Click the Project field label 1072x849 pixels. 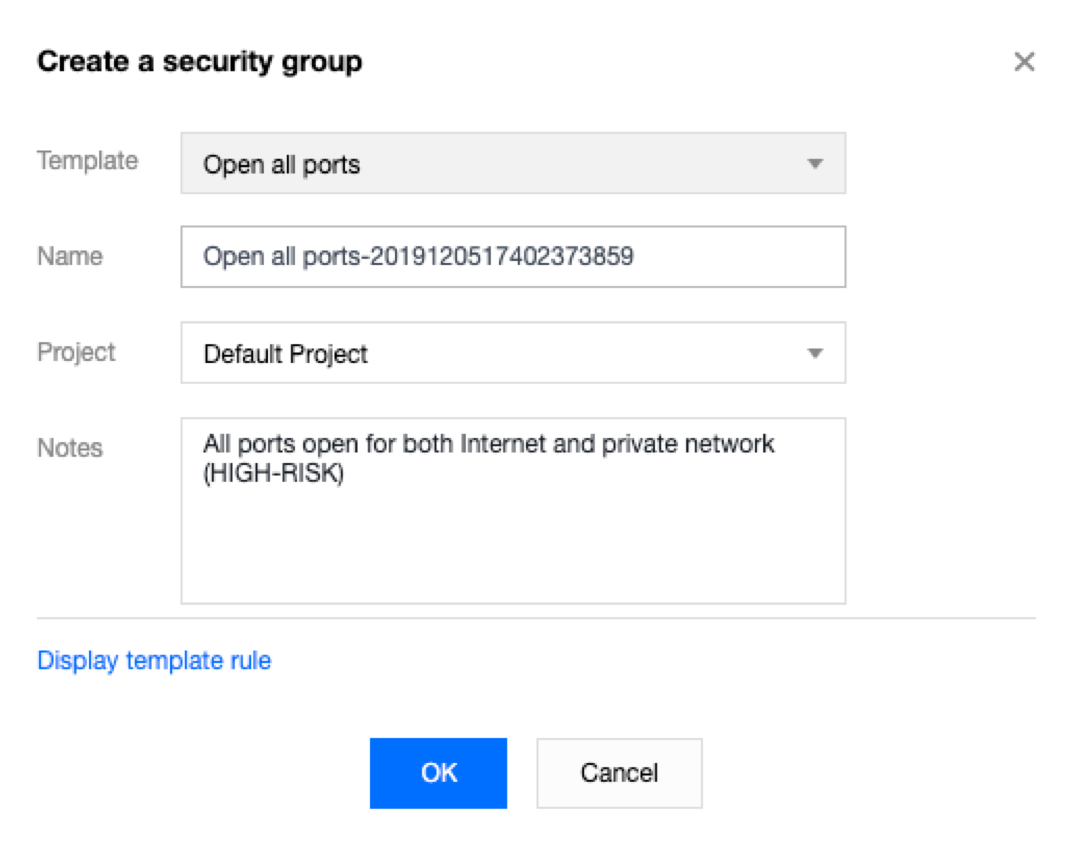click(x=76, y=352)
